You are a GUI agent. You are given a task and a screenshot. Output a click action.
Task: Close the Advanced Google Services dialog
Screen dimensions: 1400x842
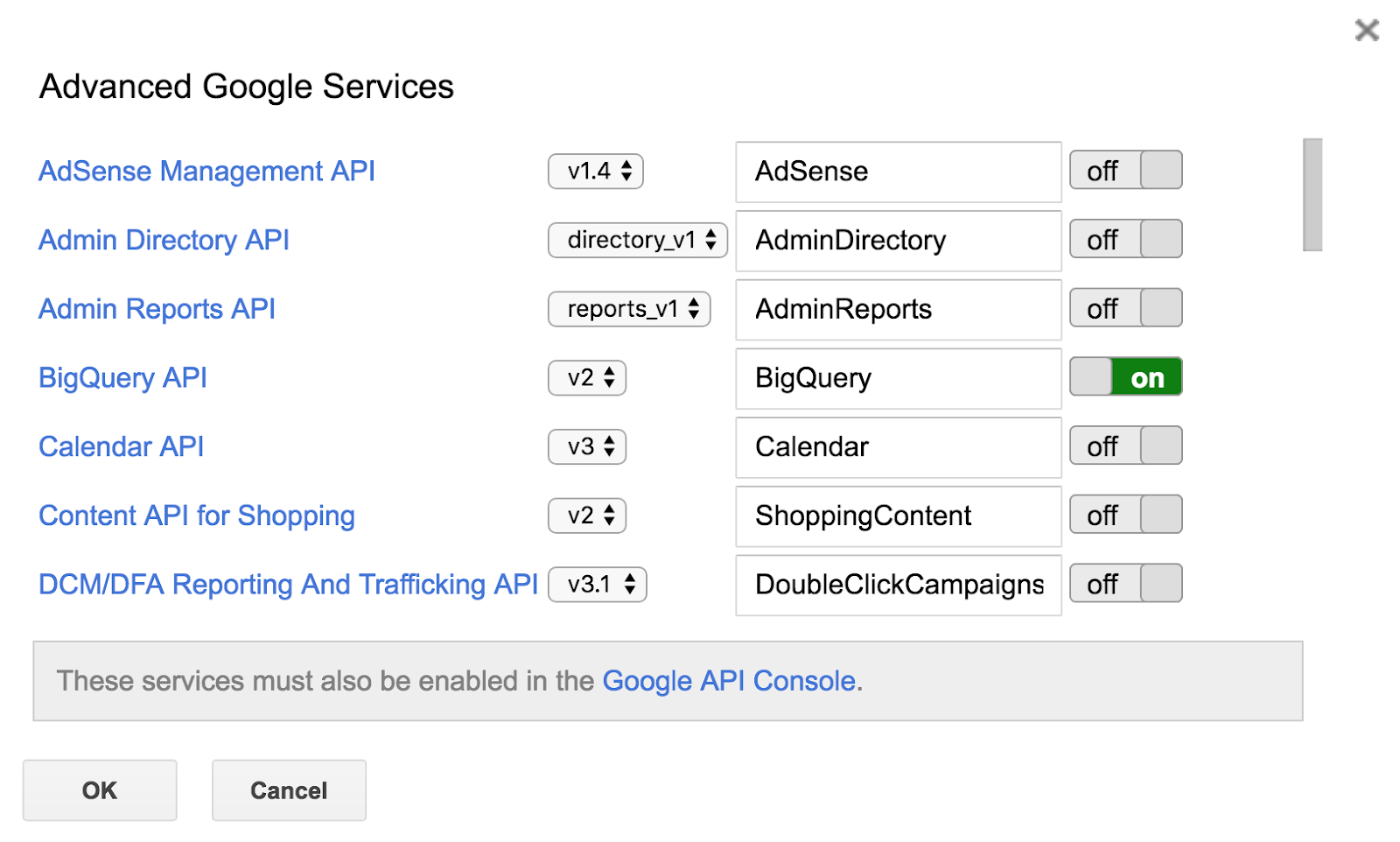pos(1366,31)
